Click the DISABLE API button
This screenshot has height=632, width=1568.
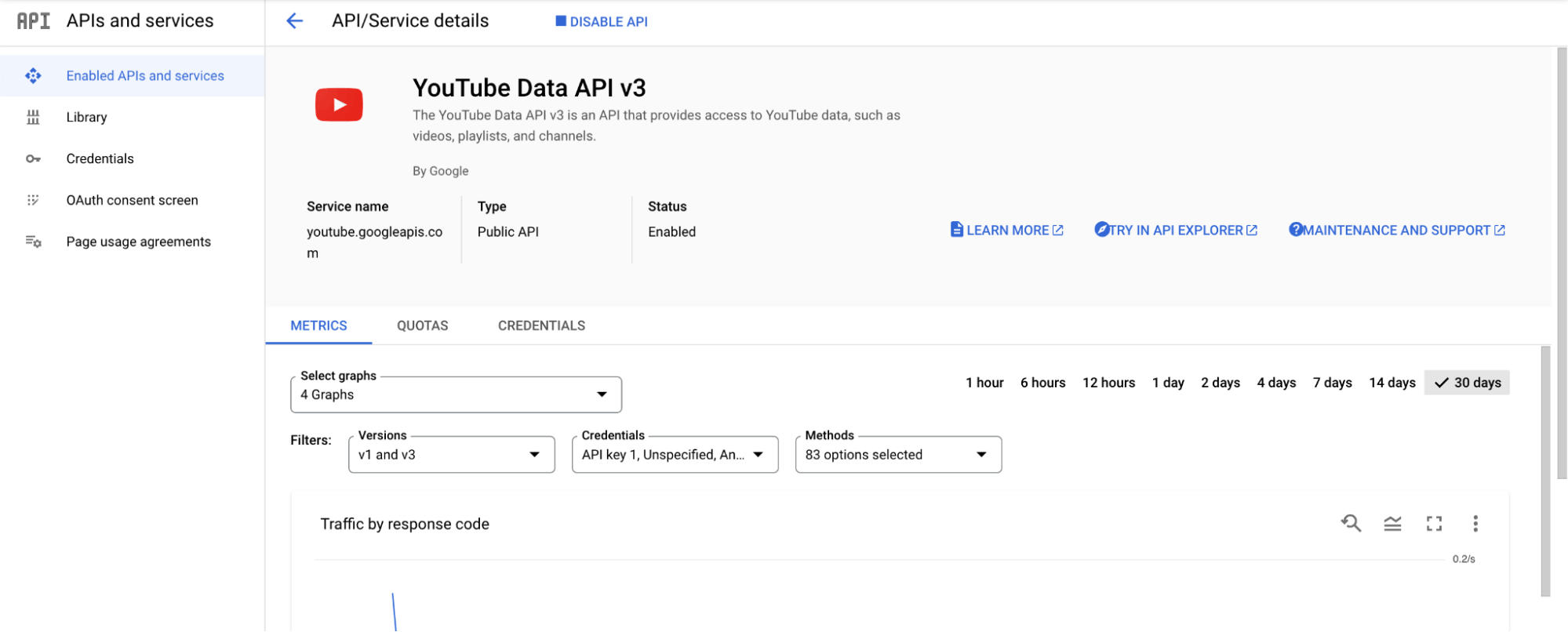tap(602, 22)
